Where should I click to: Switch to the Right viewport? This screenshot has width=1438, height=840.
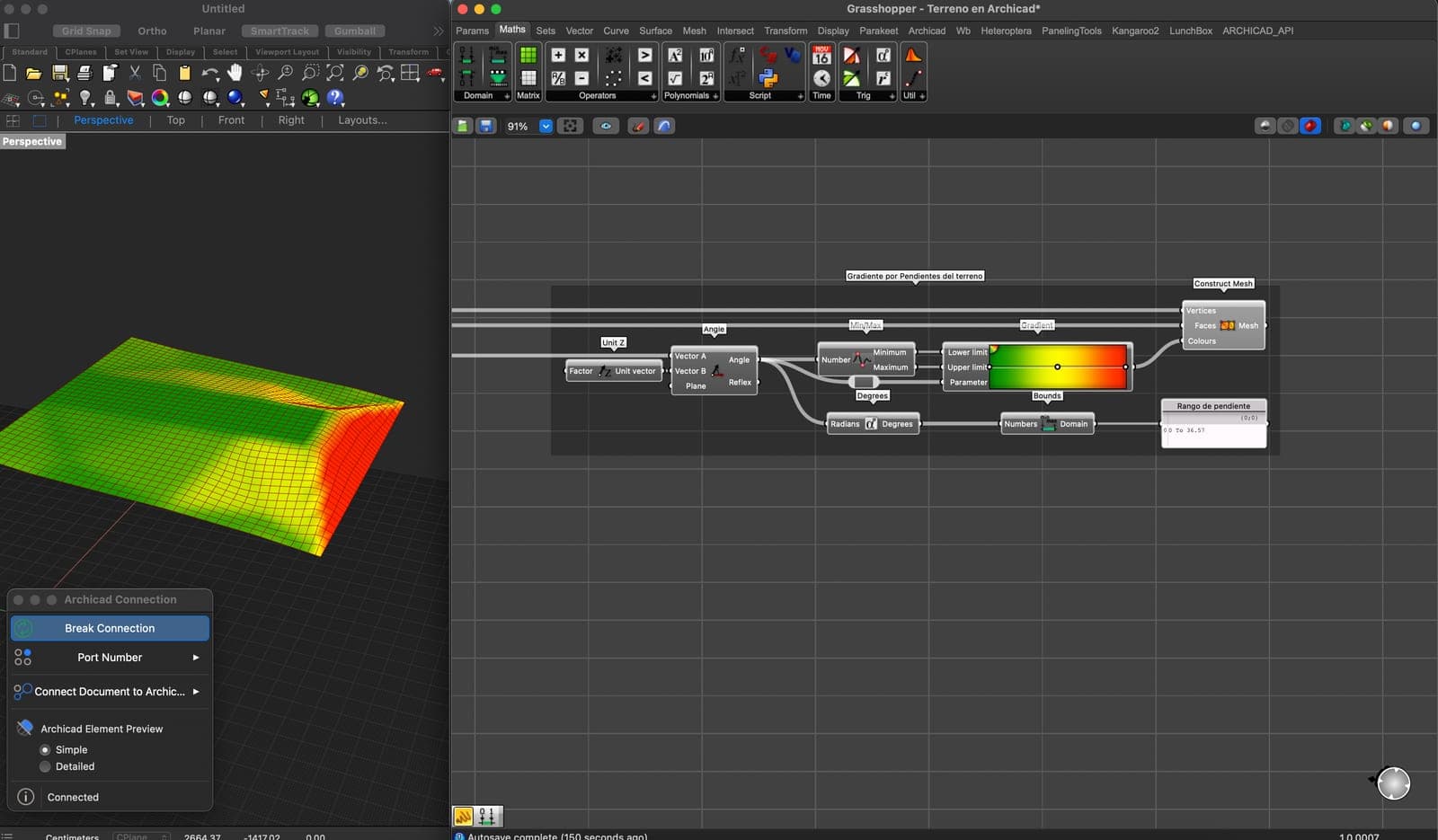click(291, 120)
